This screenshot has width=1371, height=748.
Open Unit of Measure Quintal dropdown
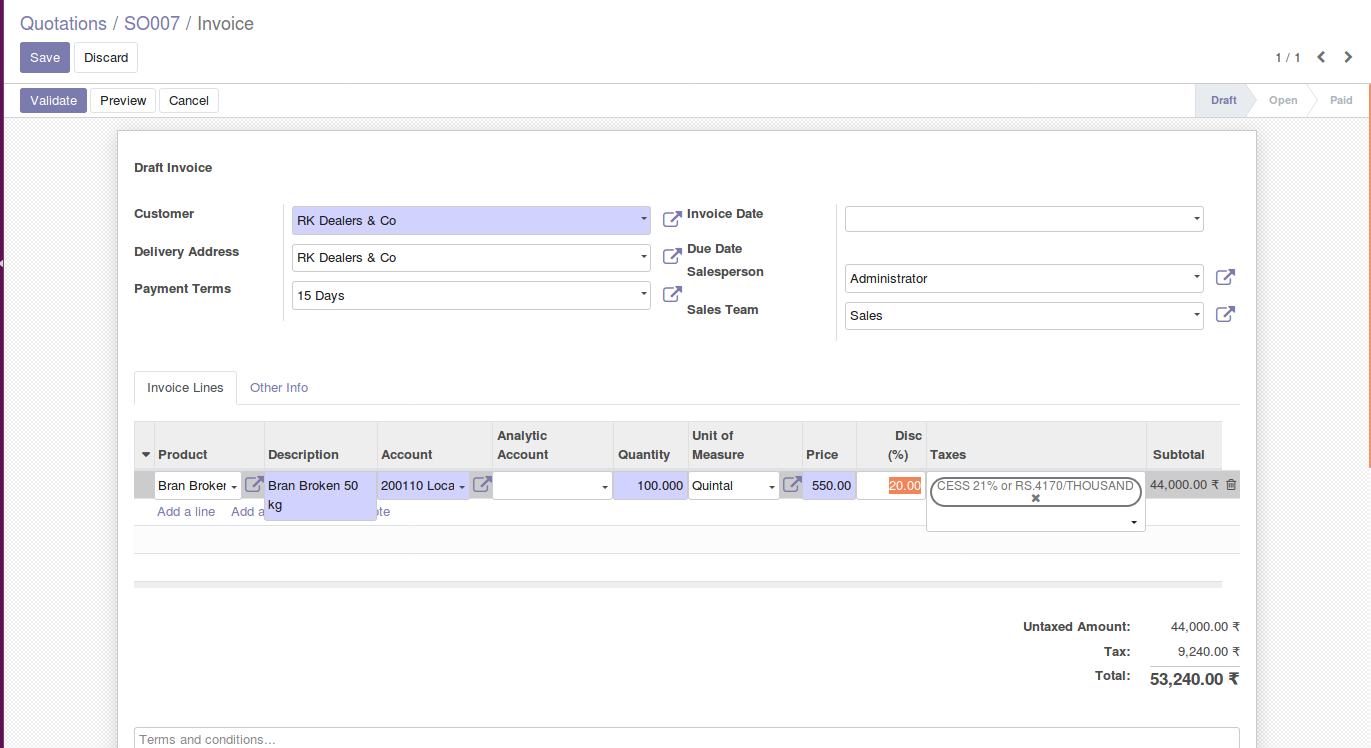click(772, 487)
